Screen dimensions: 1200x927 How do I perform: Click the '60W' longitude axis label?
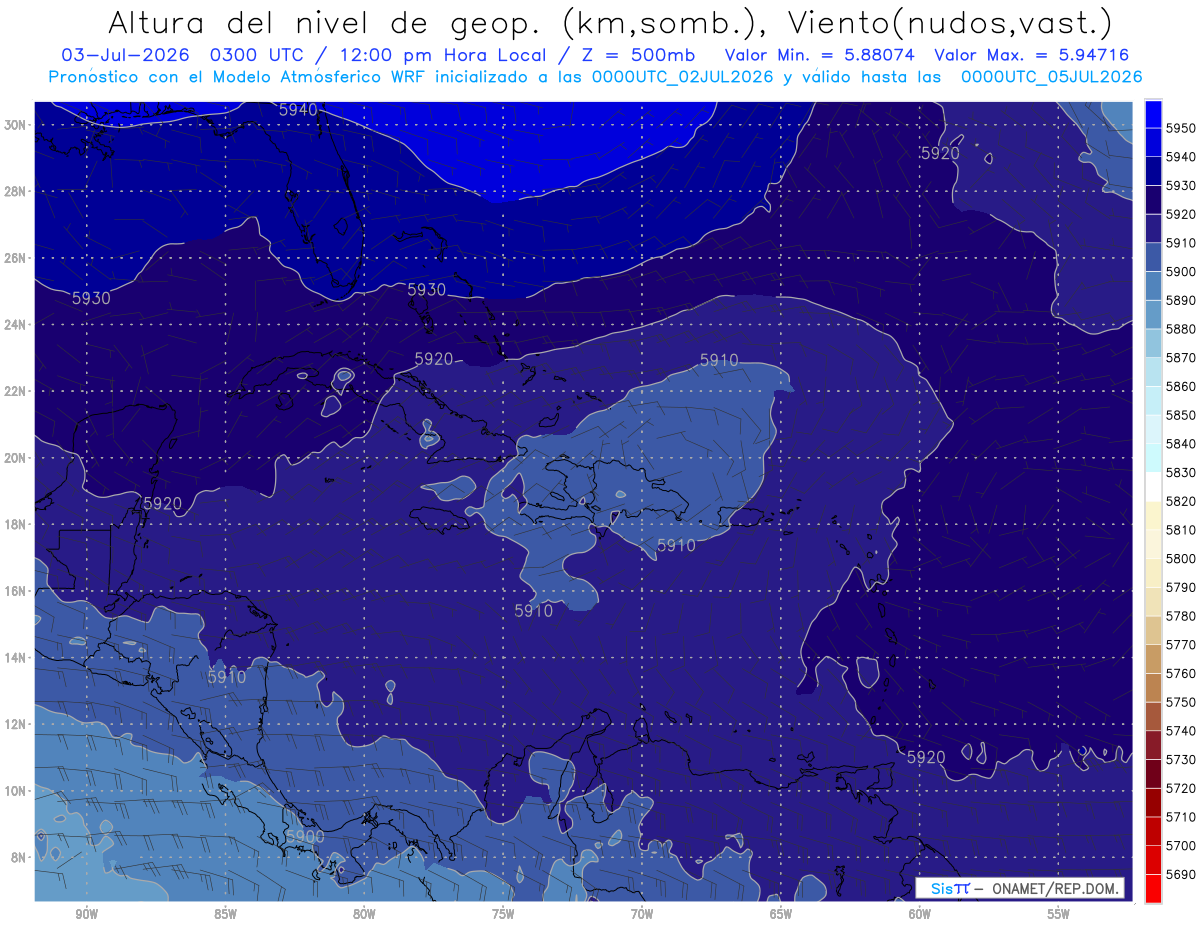pyautogui.click(x=920, y=914)
